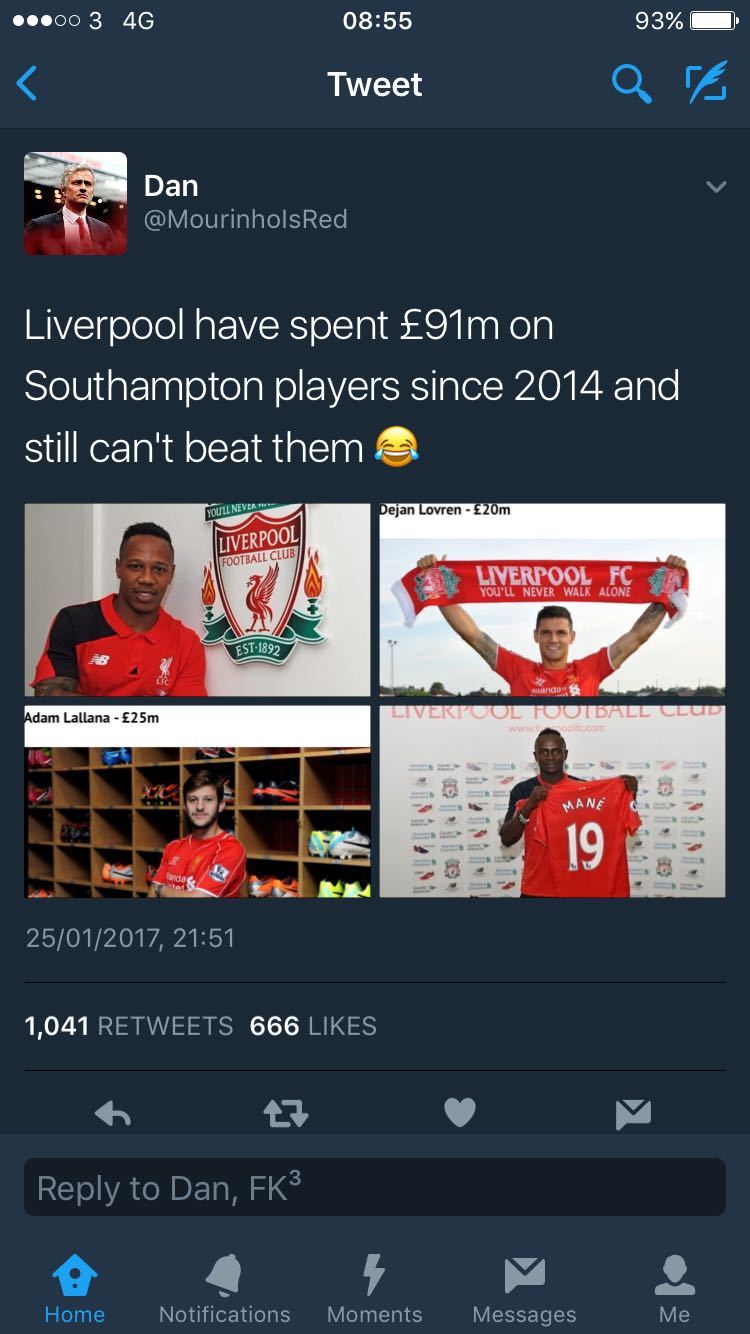Tap the Reply to Dan input field
Image resolution: width=750 pixels, height=1334 pixels.
point(375,1187)
